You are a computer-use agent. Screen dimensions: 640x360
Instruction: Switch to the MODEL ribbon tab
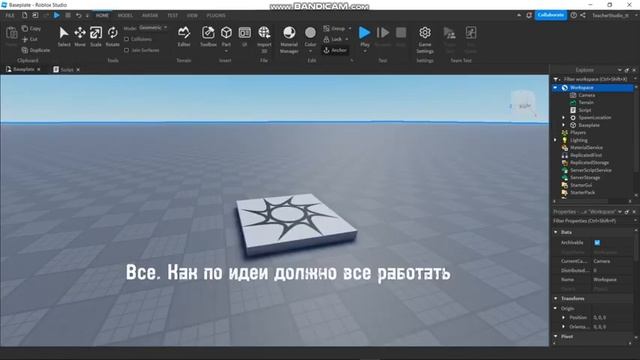tap(125, 16)
